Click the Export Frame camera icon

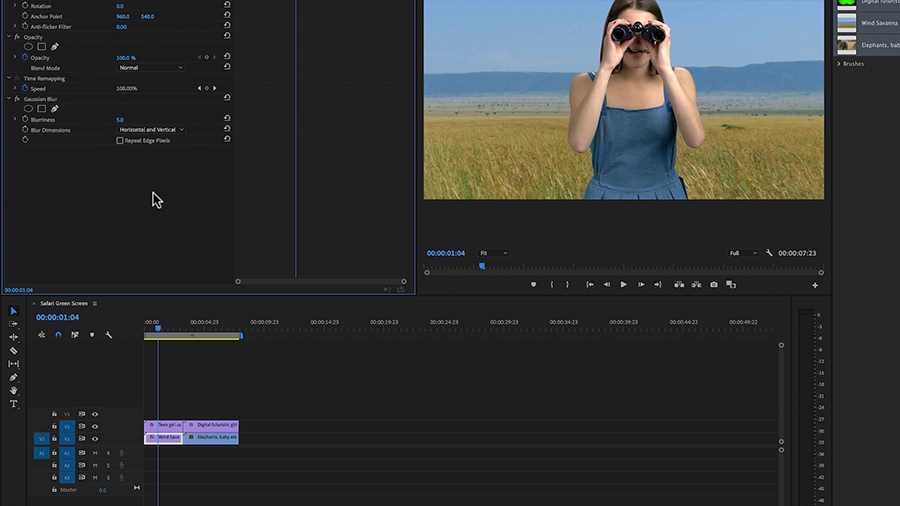[x=713, y=285]
